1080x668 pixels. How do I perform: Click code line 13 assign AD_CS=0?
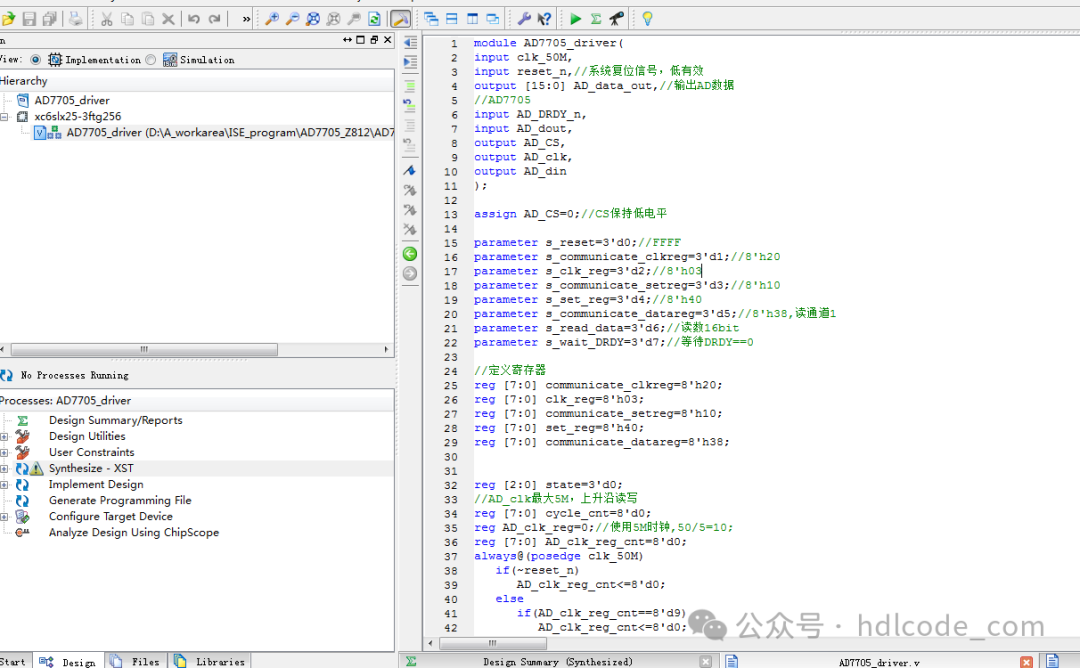[570, 214]
